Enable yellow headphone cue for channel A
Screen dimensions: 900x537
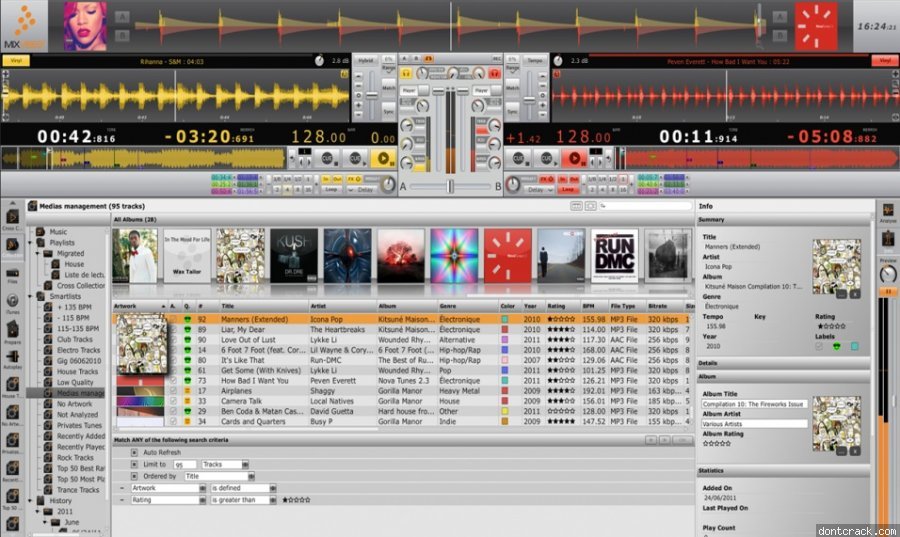(x=407, y=73)
